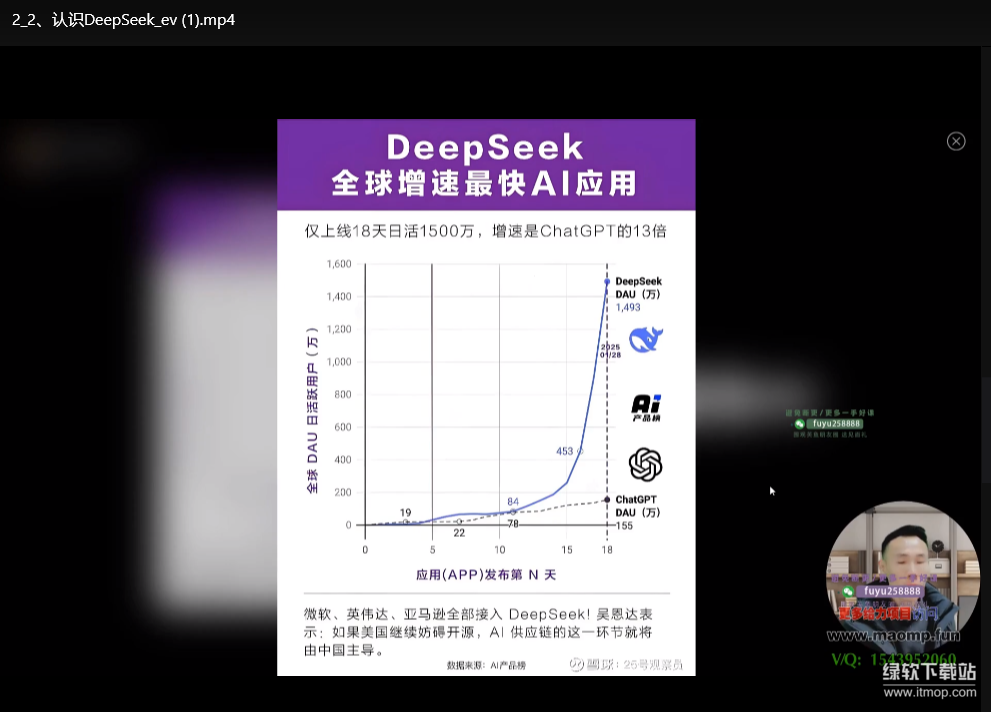The image size is (991, 712).
Task: Click the 1,400 y-axis label
Action: [x=339, y=296]
